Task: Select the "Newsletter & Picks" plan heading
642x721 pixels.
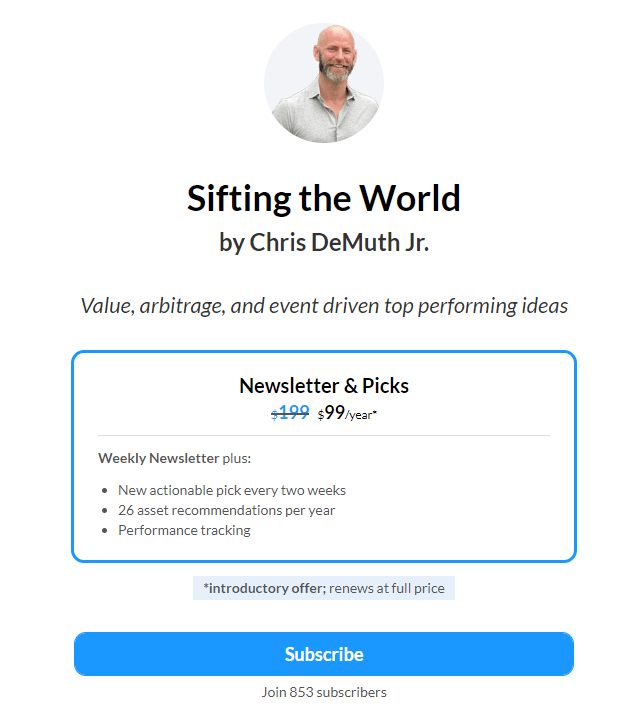Action: pos(324,386)
